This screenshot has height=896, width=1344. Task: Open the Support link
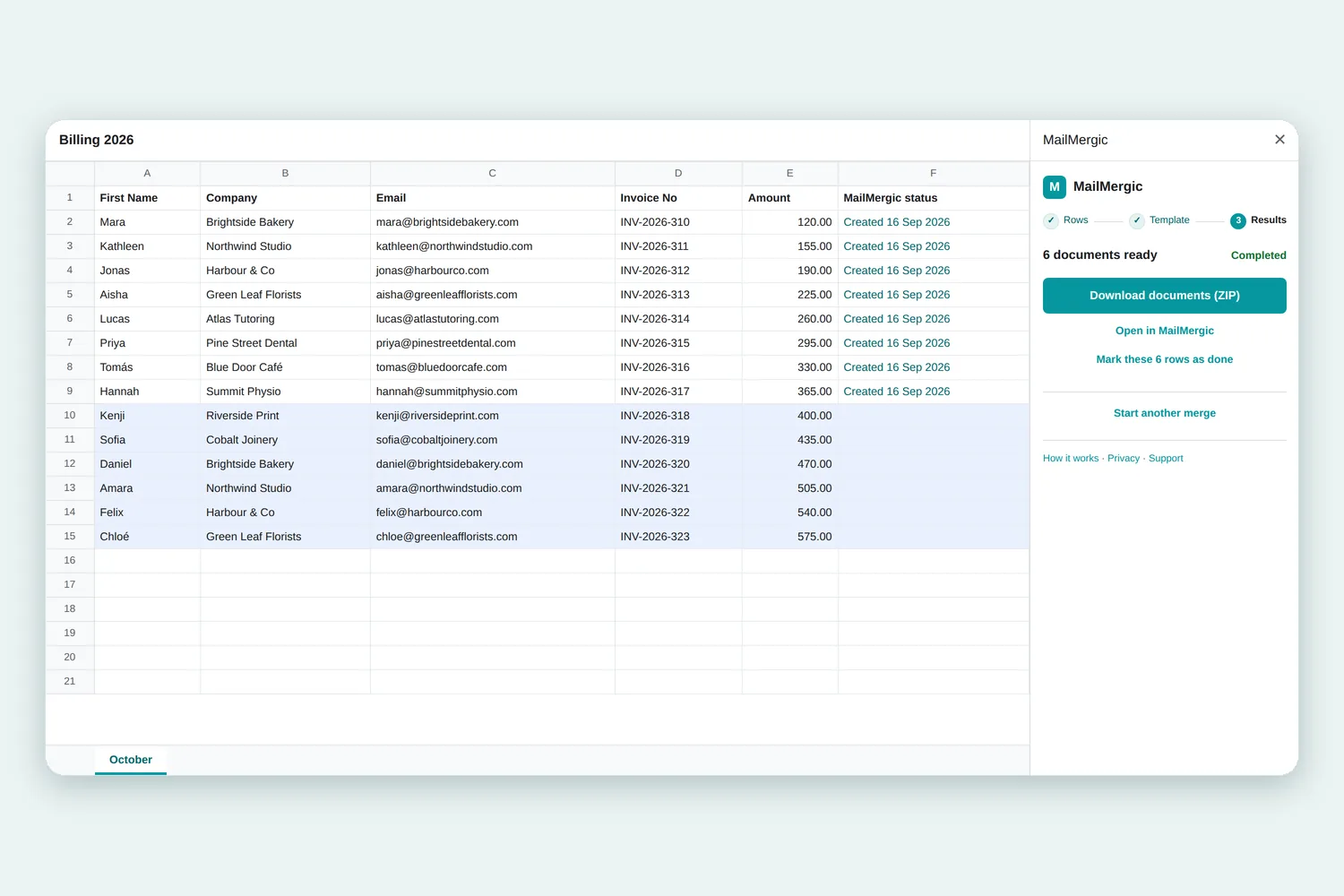[1166, 458]
